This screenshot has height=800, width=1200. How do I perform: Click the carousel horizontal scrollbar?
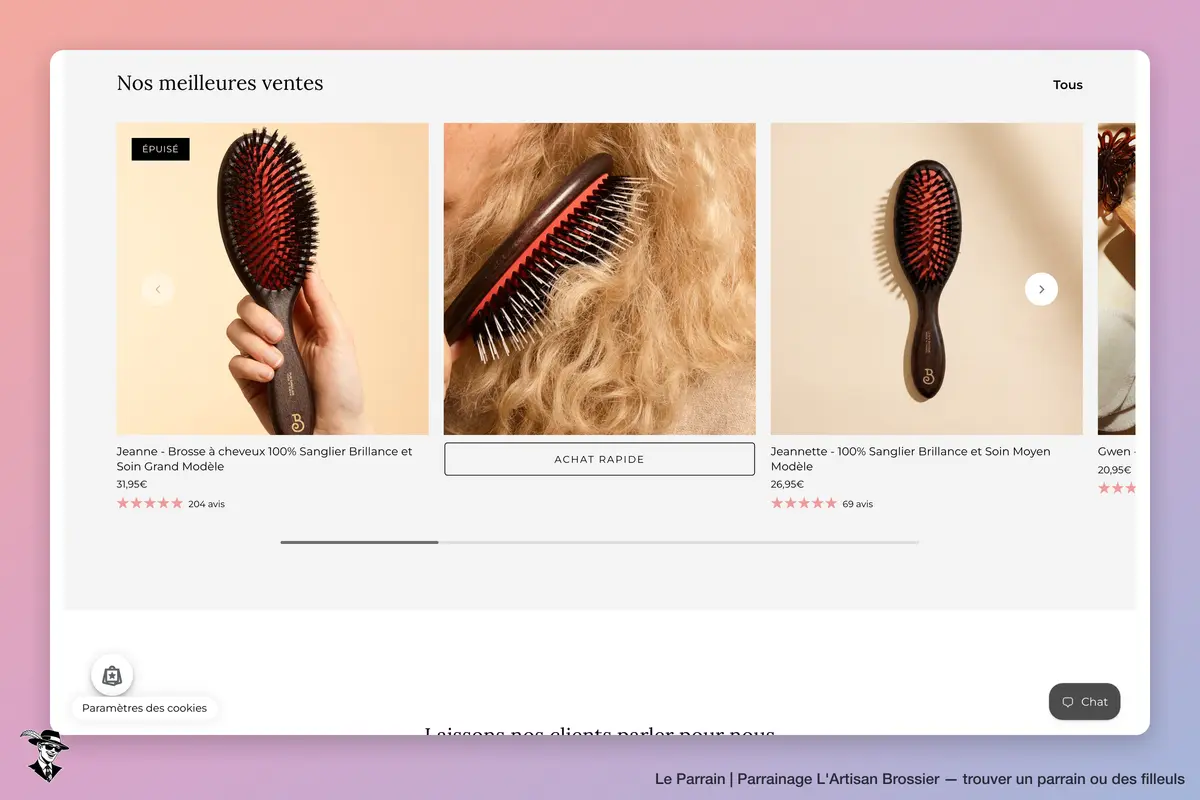(x=600, y=542)
